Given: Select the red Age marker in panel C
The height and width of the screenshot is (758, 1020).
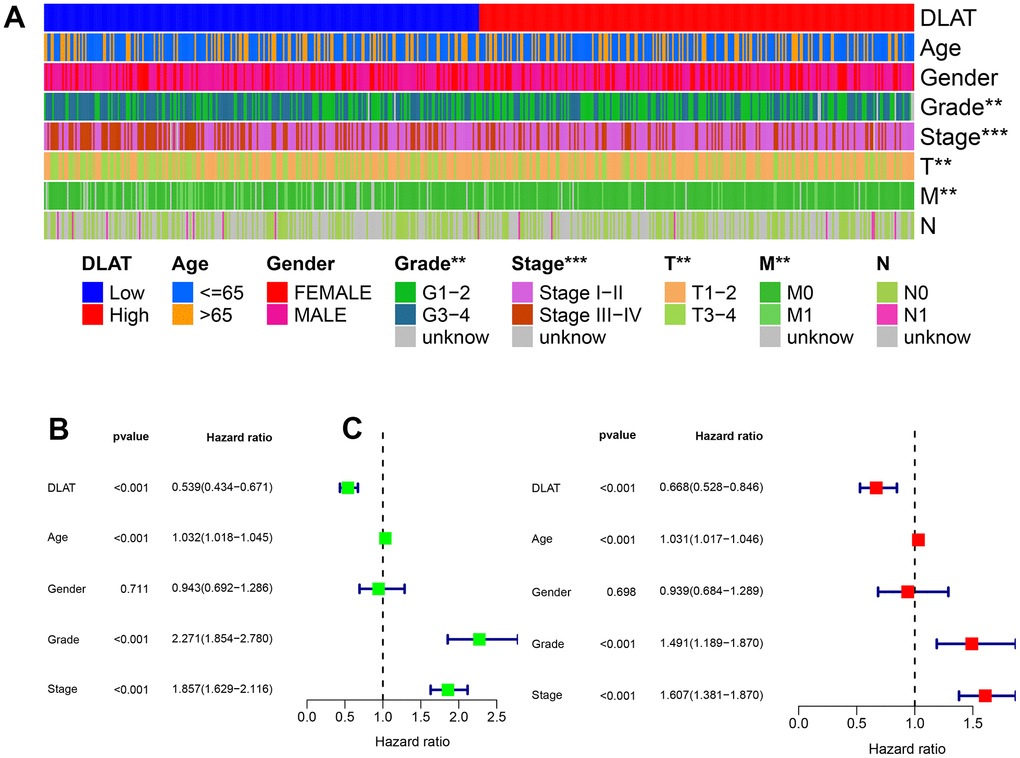Looking at the screenshot, I should [x=918, y=540].
